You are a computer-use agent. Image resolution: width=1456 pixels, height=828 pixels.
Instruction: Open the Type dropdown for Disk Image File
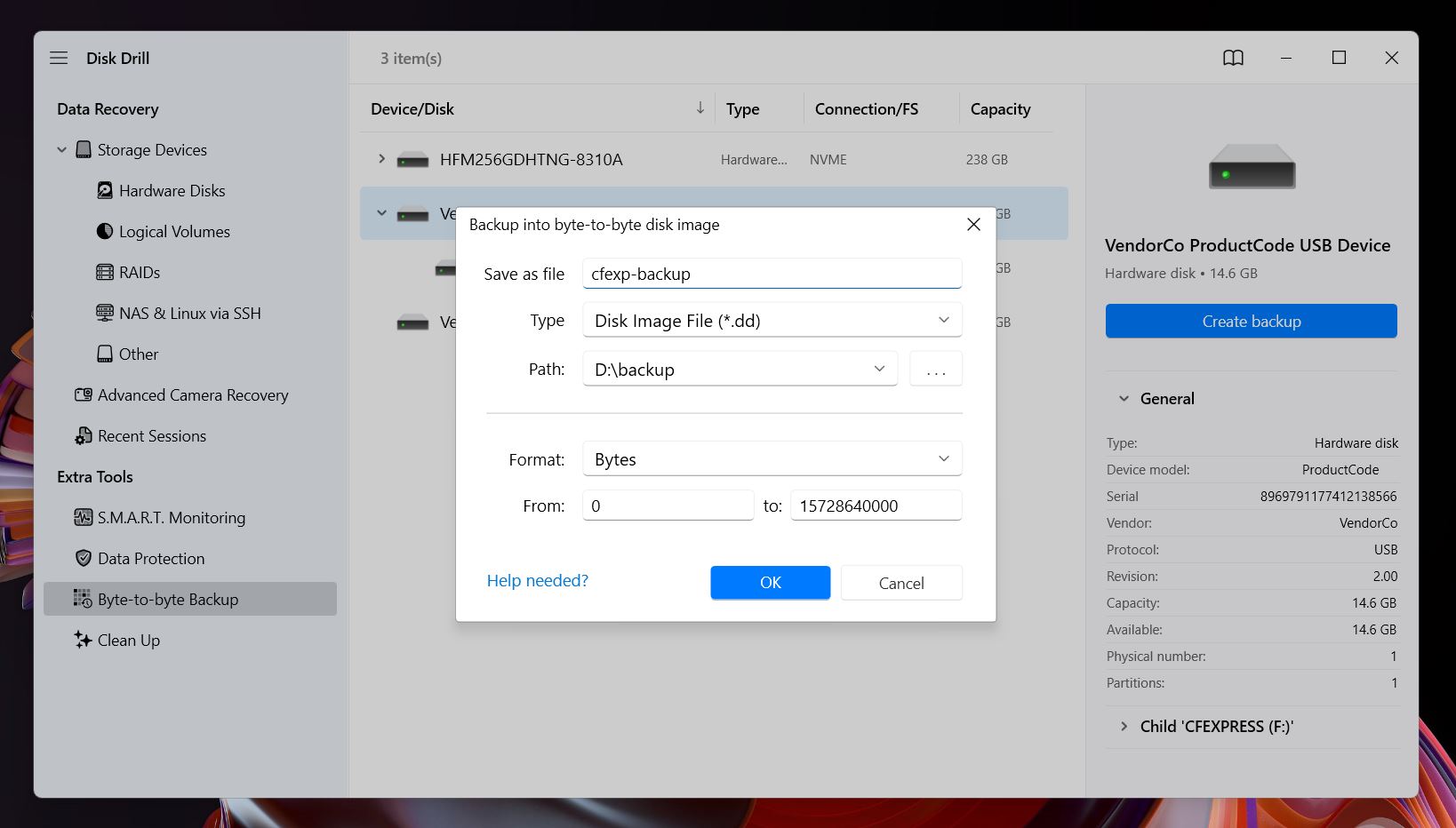click(772, 320)
